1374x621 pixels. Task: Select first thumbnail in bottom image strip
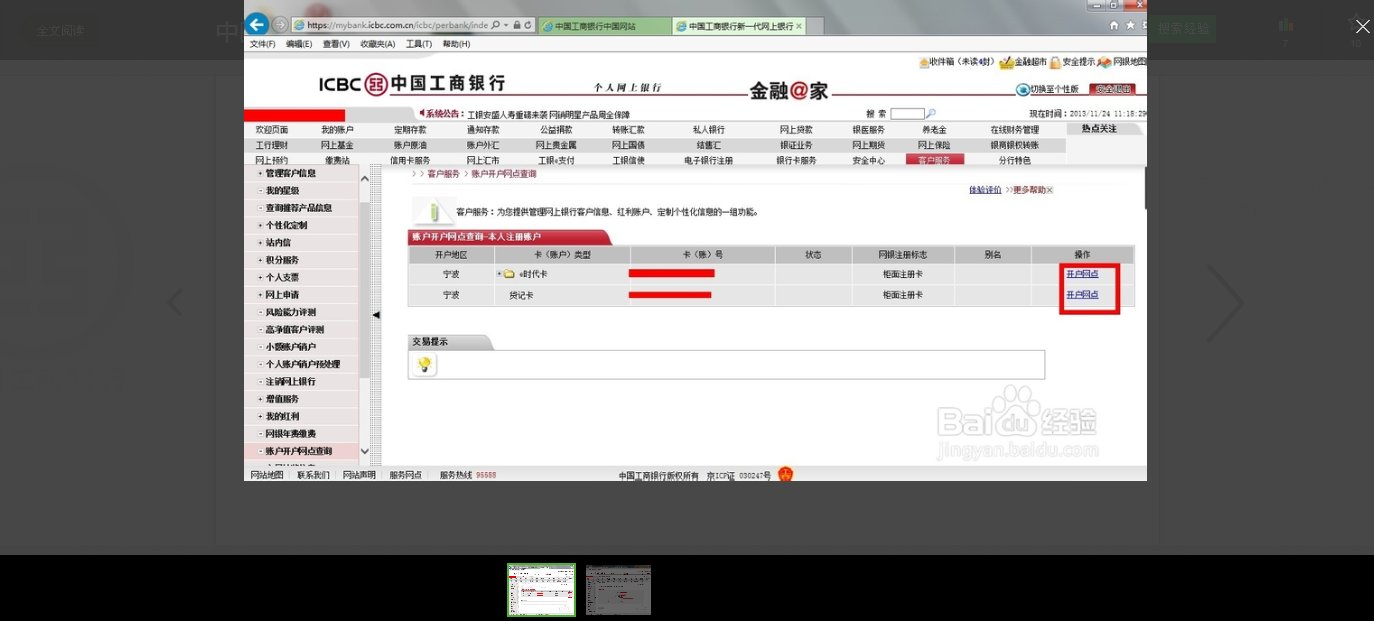coord(541,590)
